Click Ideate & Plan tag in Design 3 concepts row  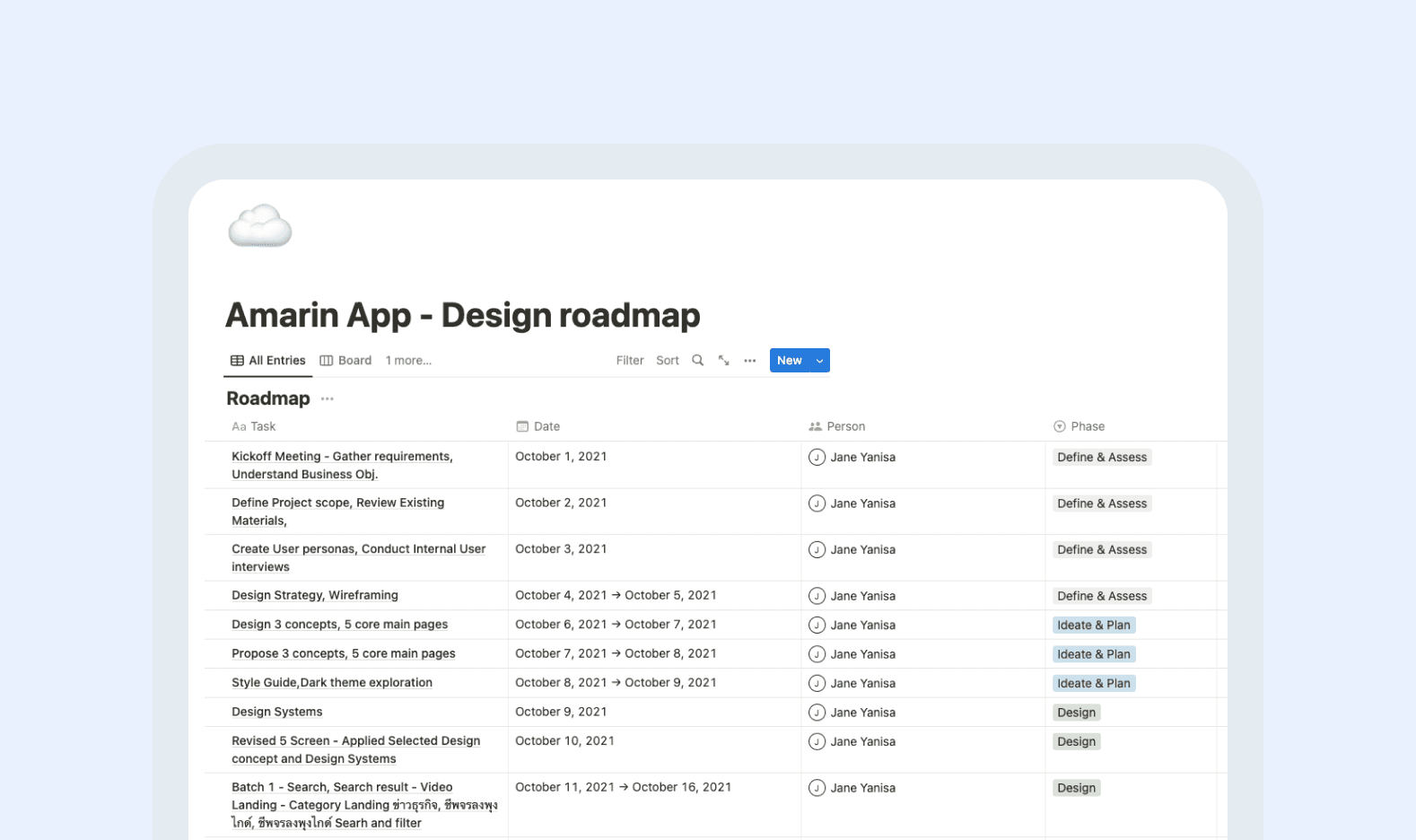click(x=1094, y=625)
